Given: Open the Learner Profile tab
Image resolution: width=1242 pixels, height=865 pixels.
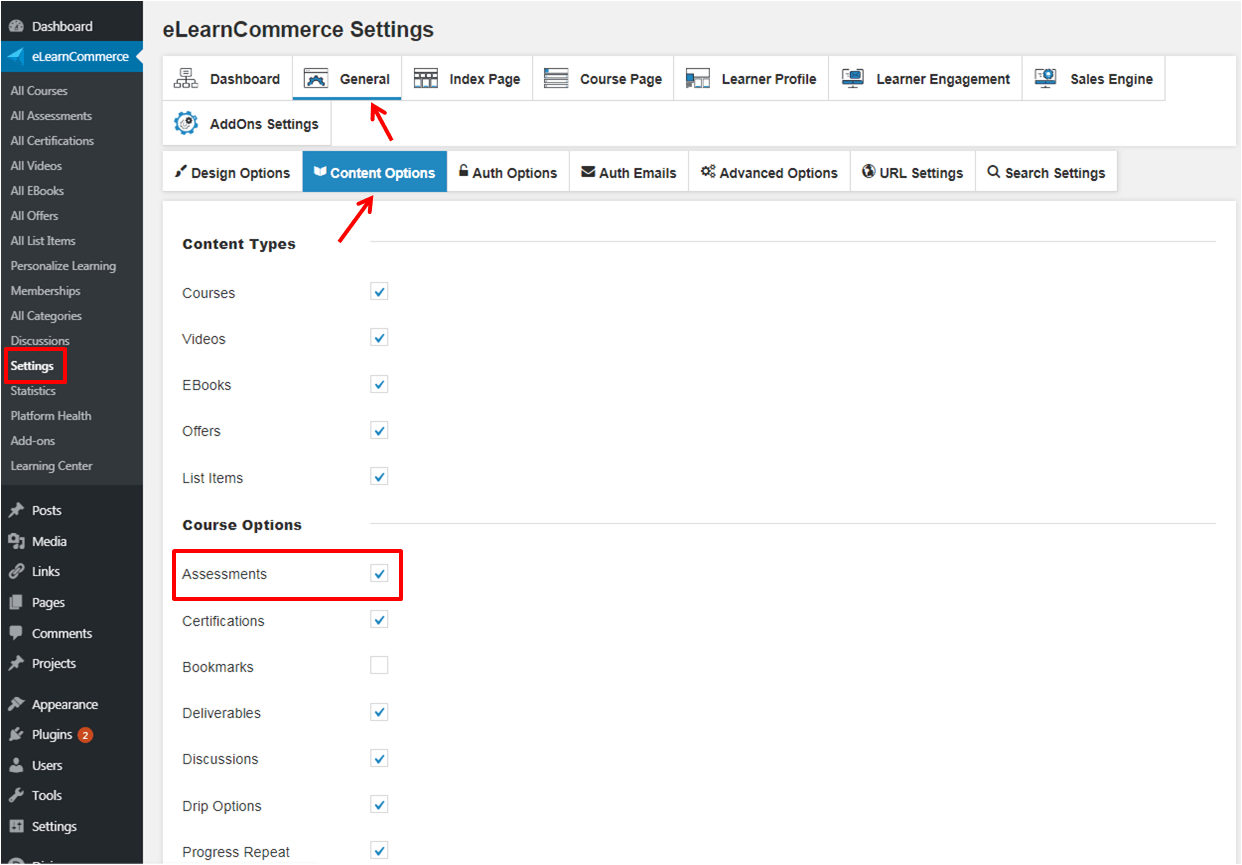Looking at the screenshot, I should tap(751, 79).
